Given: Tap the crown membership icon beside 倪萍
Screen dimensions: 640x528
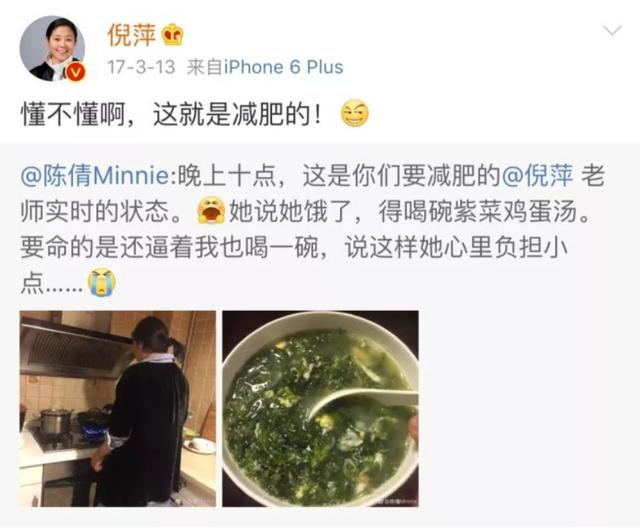Looking at the screenshot, I should (x=173, y=35).
